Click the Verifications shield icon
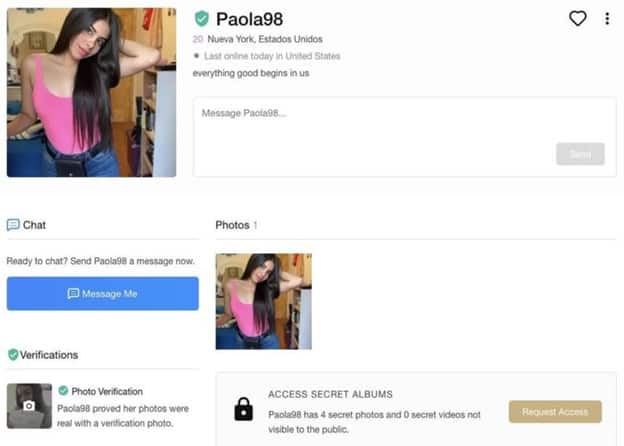Viewport: 624px width, 446px height. 13,354
